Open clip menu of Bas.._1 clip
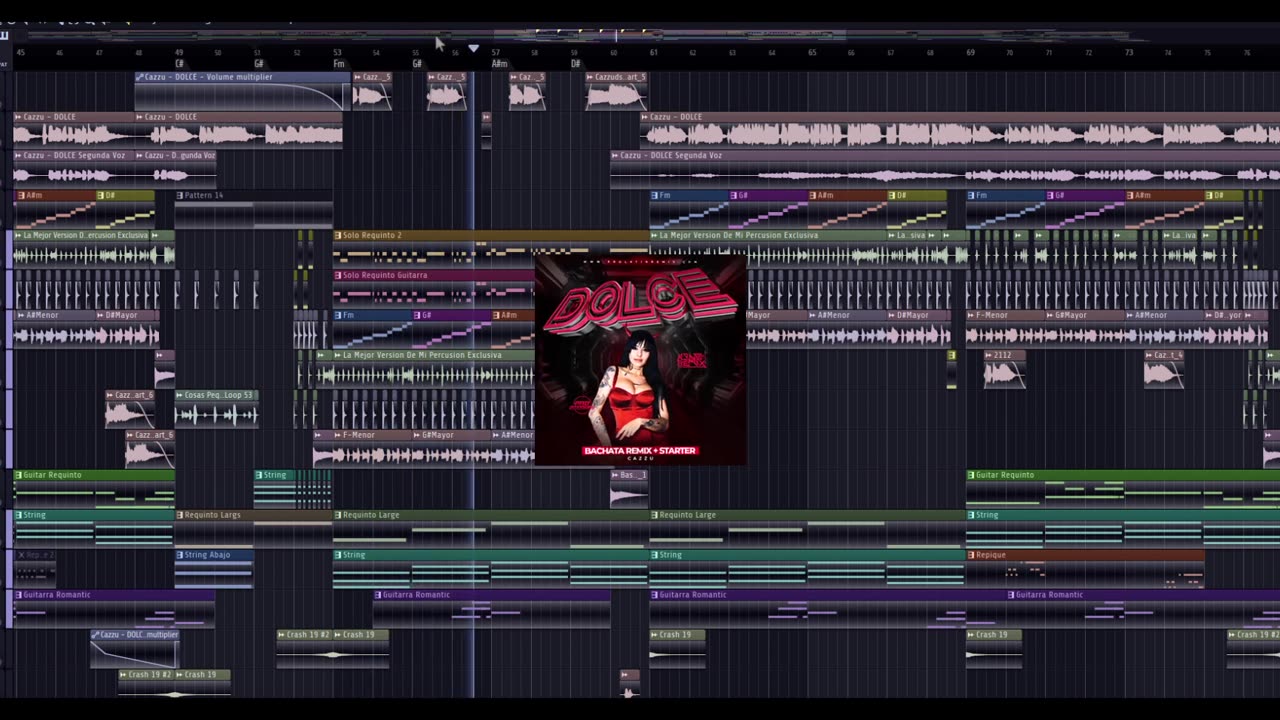Viewport: 1280px width, 720px height. click(616, 475)
